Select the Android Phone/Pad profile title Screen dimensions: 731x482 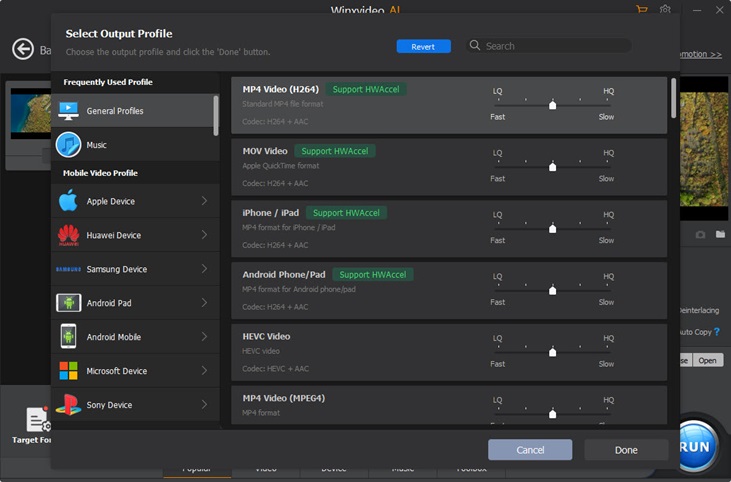click(284, 275)
